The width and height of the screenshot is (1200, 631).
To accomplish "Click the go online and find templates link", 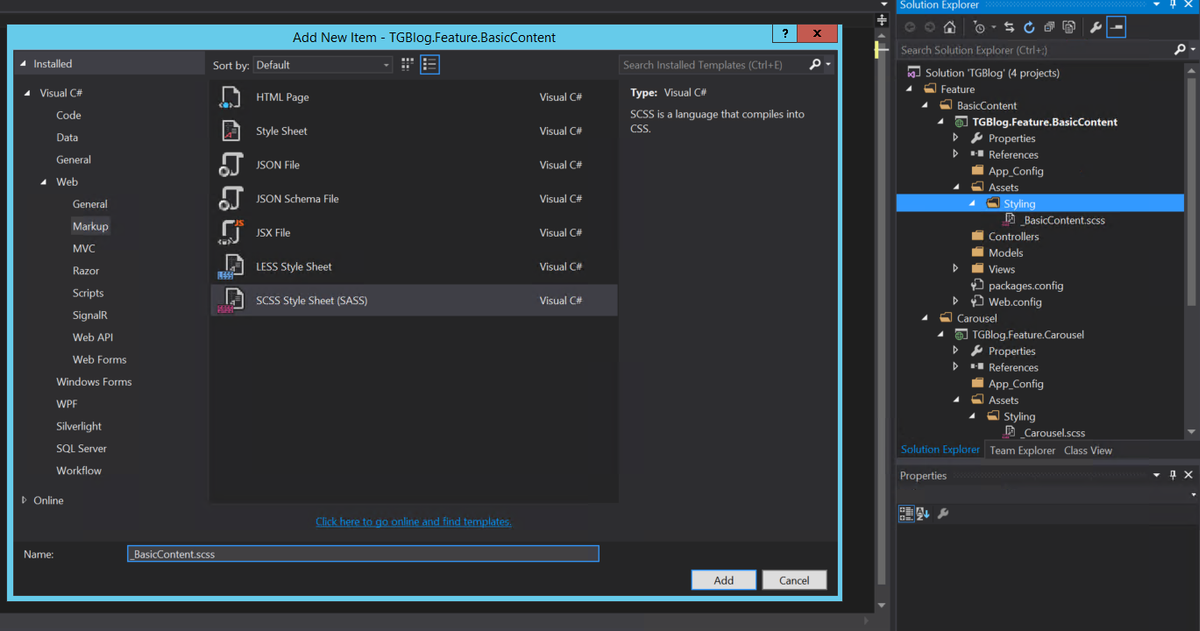I will (x=413, y=522).
